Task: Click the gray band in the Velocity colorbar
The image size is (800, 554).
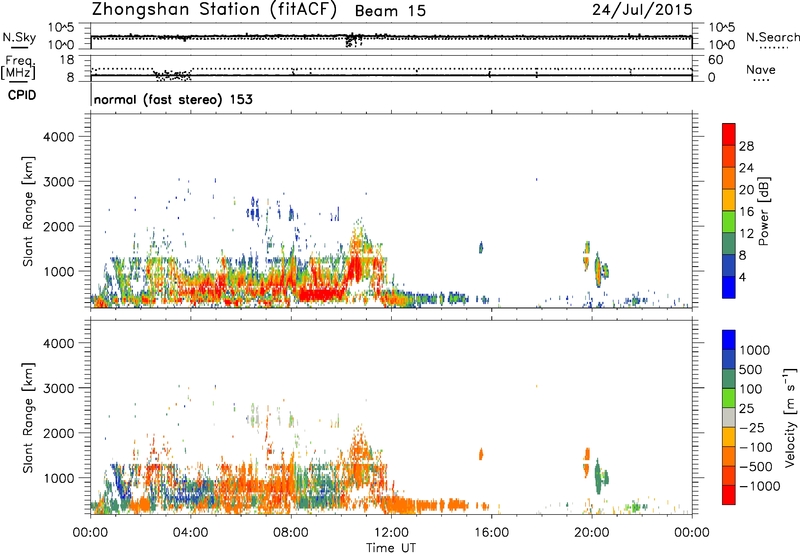Action: [x=729, y=417]
